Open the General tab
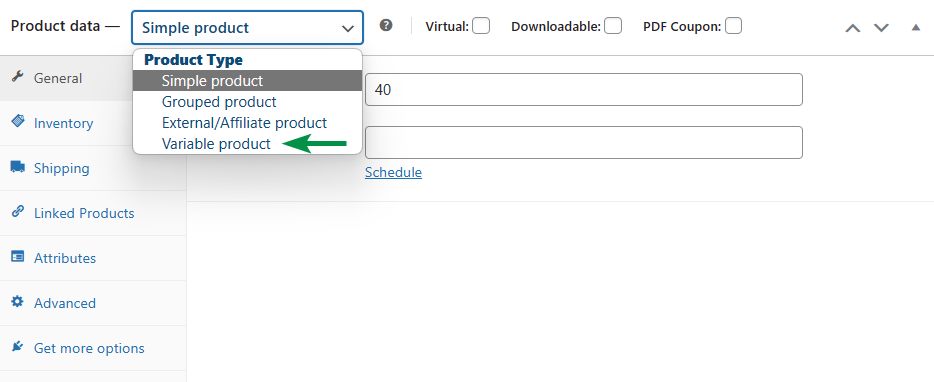934x382 pixels. coord(93,78)
